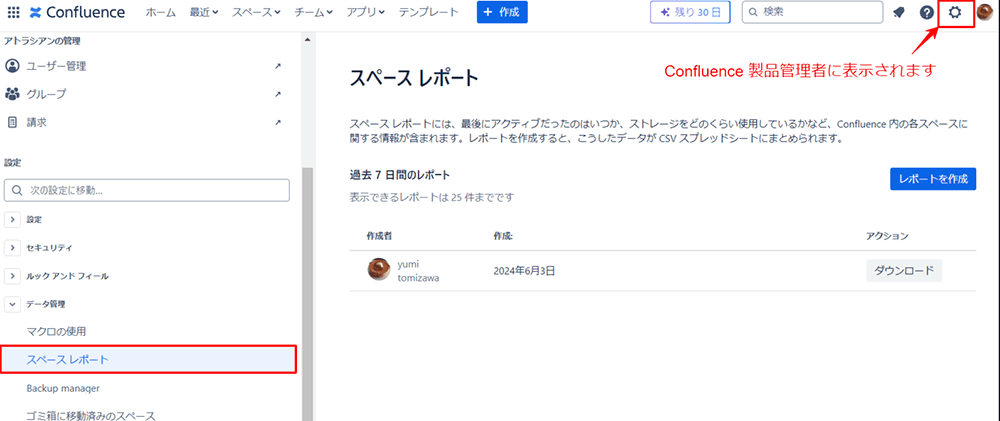Select マクロの使用 in the sidebar

[x=56, y=332]
